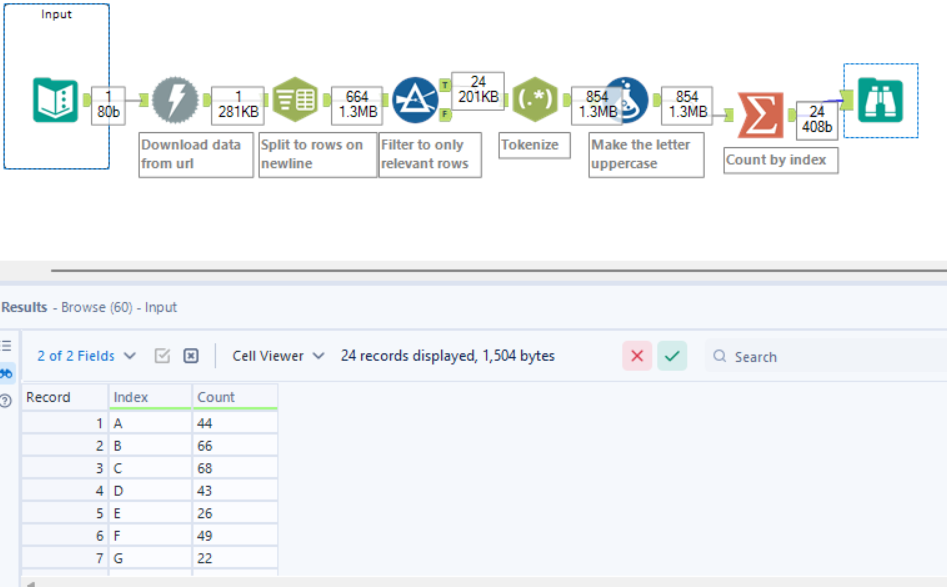Select Index cell 'A' in row 1

click(150, 423)
